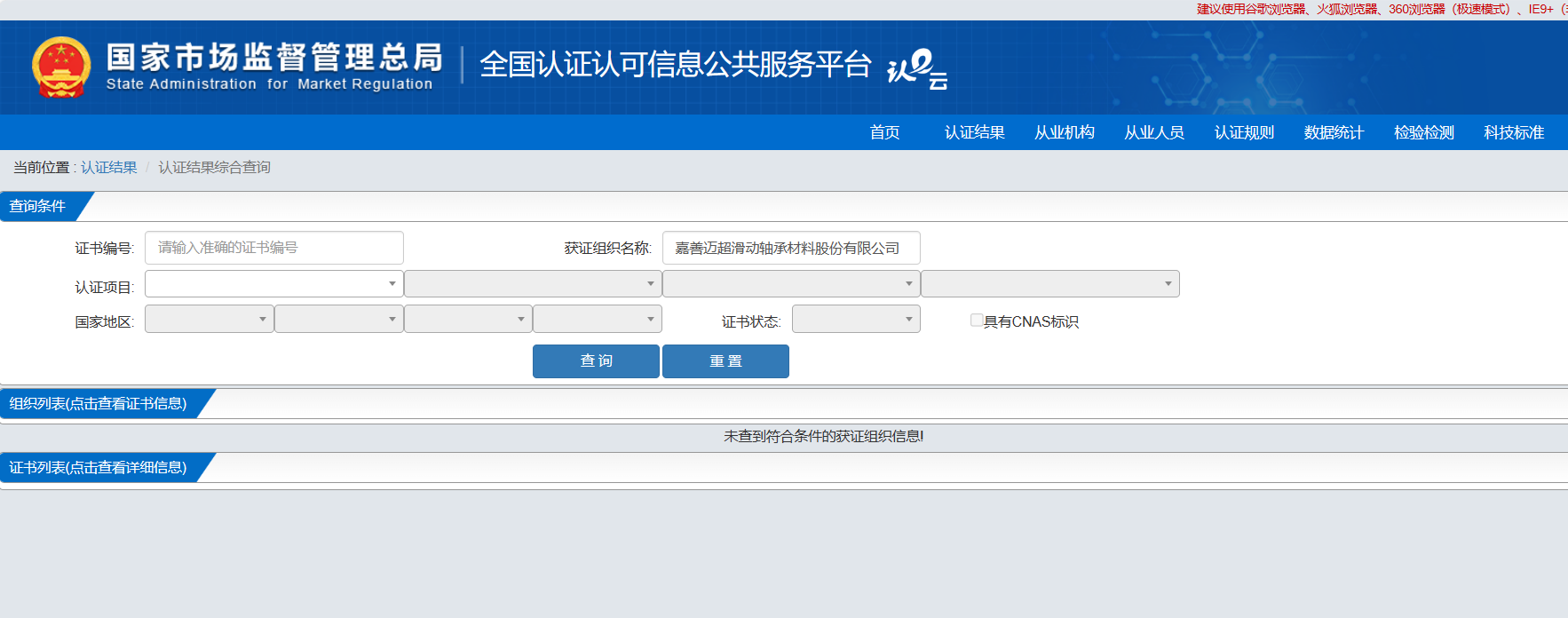1568x618 pixels.
Task: Open 认证规则 navigation menu
Action: point(1244,132)
